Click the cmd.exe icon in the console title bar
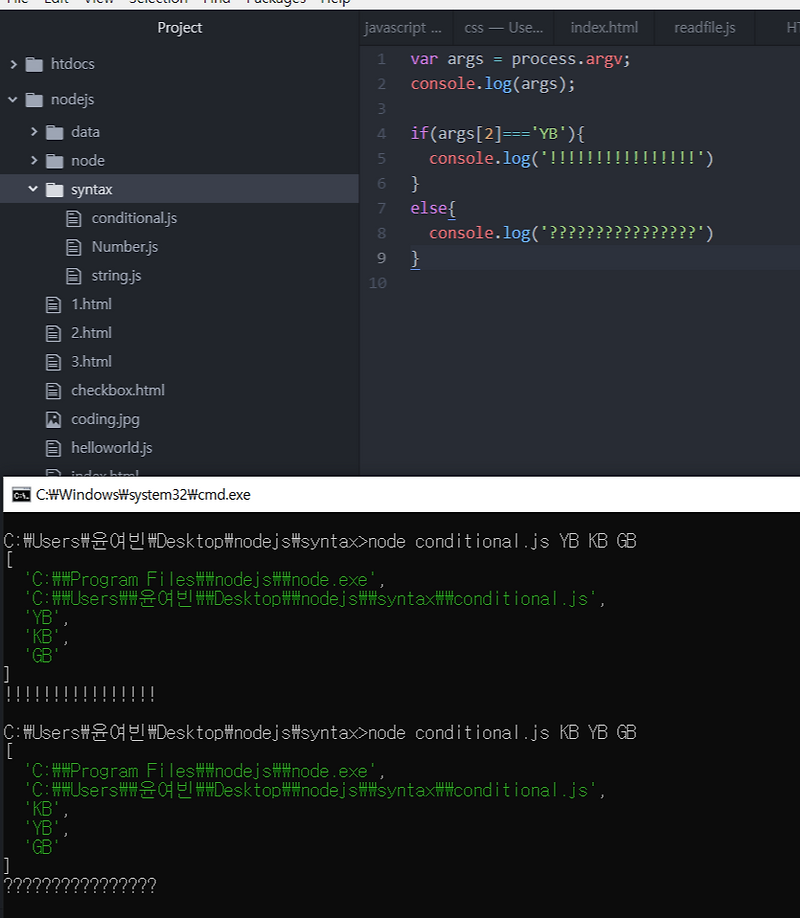This screenshot has width=800, height=918. (16, 493)
